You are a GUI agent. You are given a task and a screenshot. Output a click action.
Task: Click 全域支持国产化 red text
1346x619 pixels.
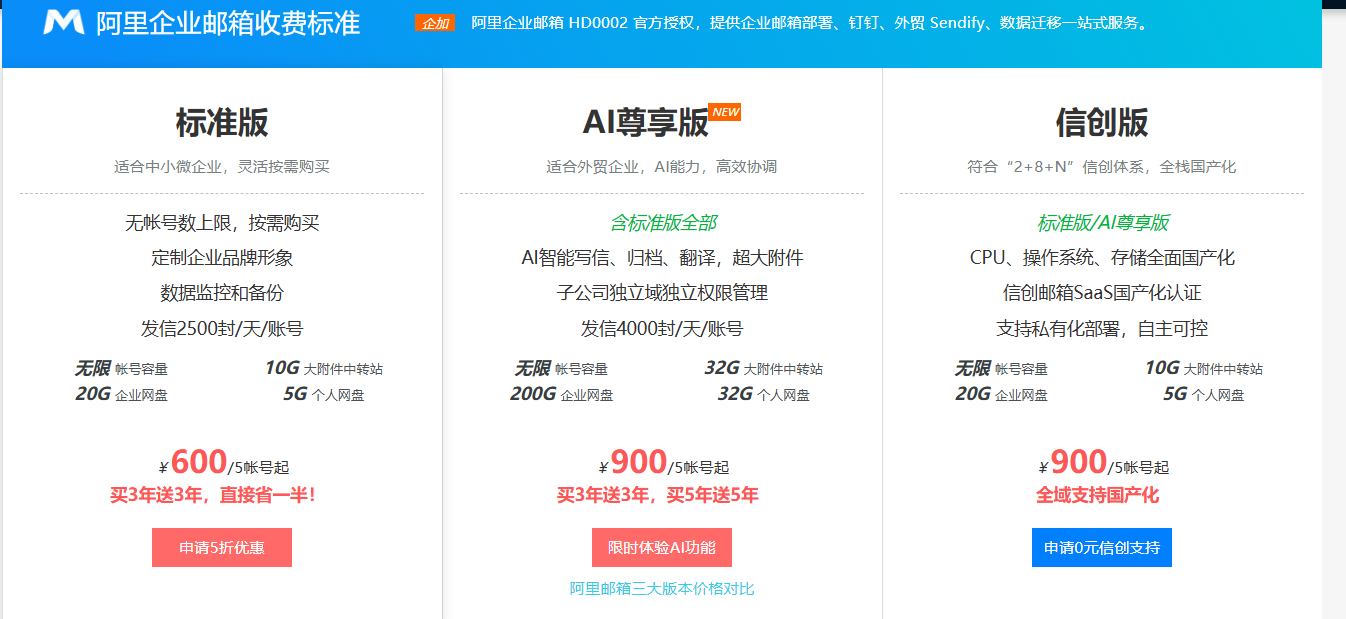pyautogui.click(x=1098, y=495)
